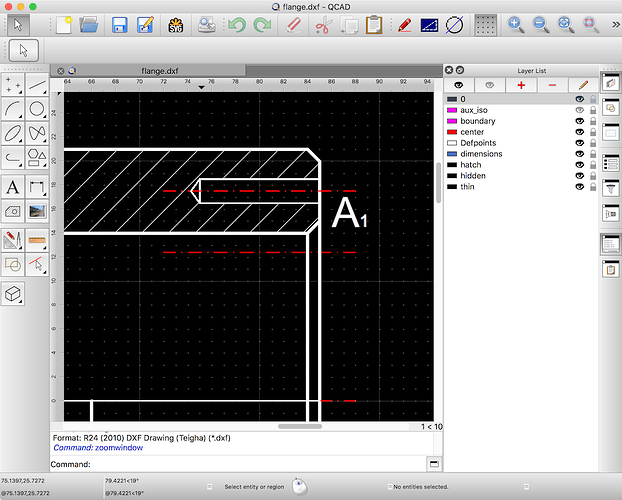622x500 pixels.
Task: Toggle the command line panel button
Action: [x=434, y=463]
